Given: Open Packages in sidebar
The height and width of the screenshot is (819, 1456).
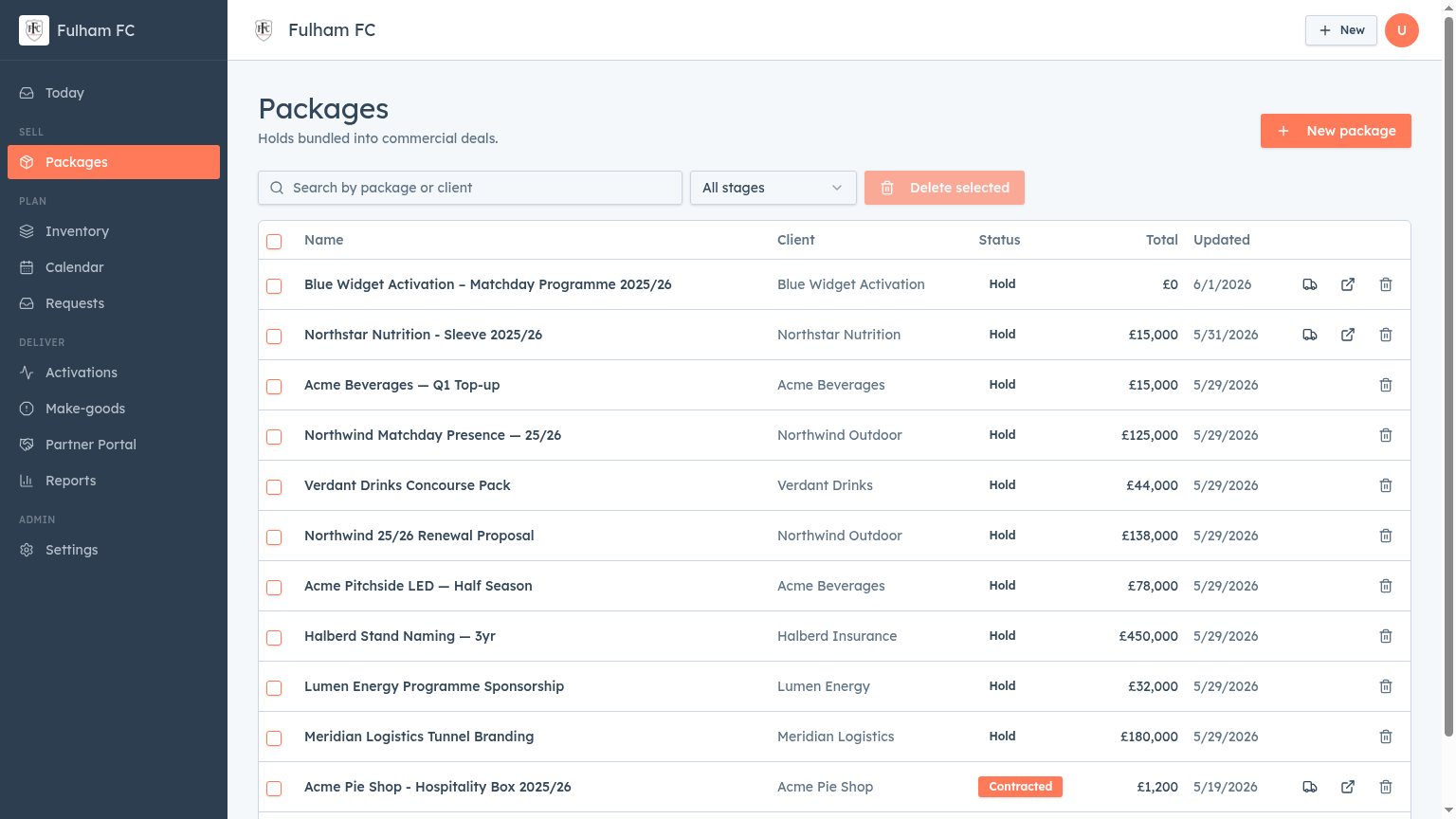Looking at the screenshot, I should (x=114, y=162).
